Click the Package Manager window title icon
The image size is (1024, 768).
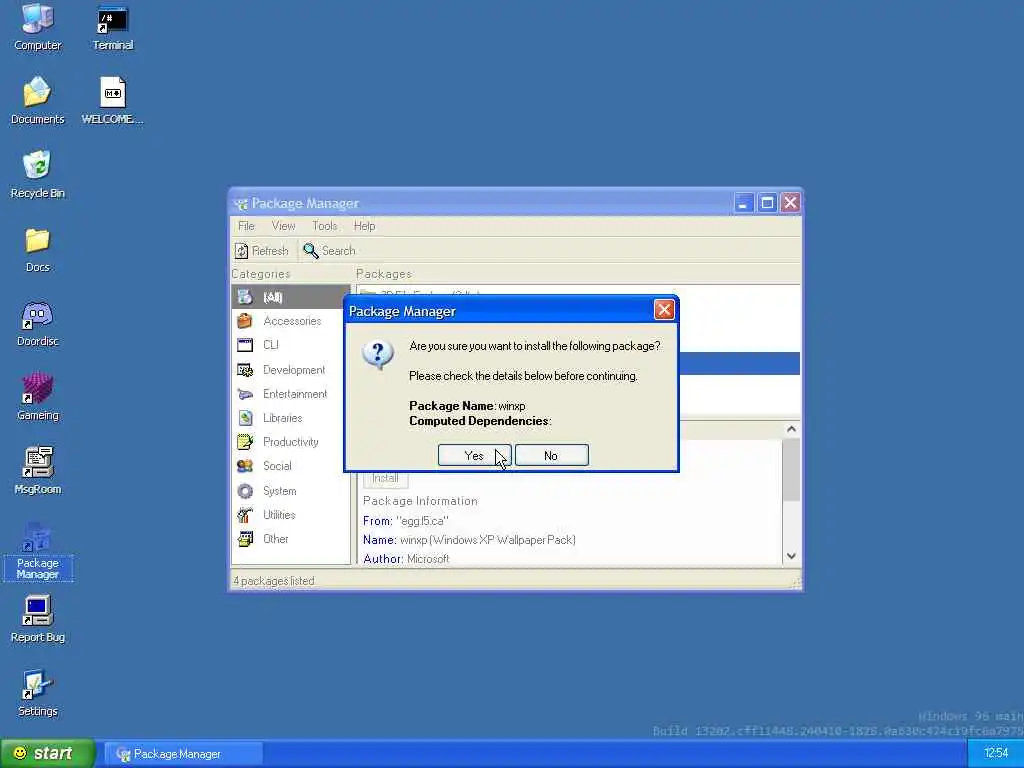coord(241,203)
